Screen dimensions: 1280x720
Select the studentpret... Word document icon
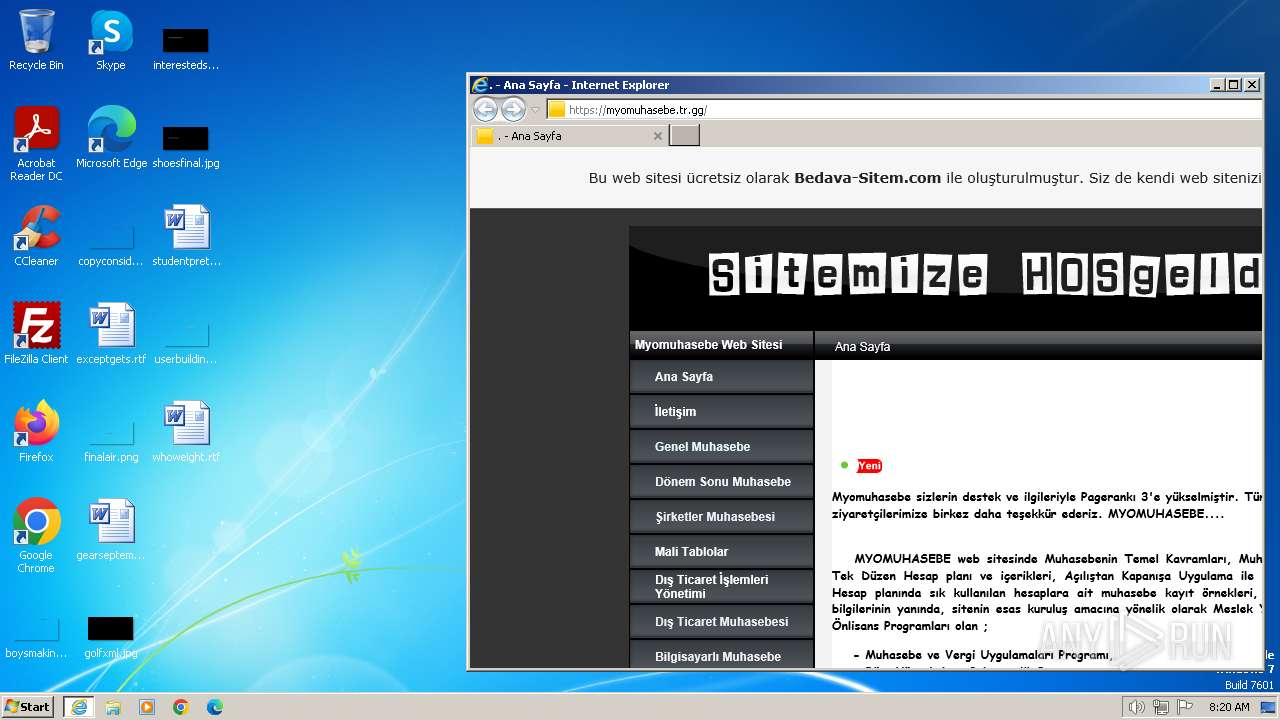click(186, 236)
